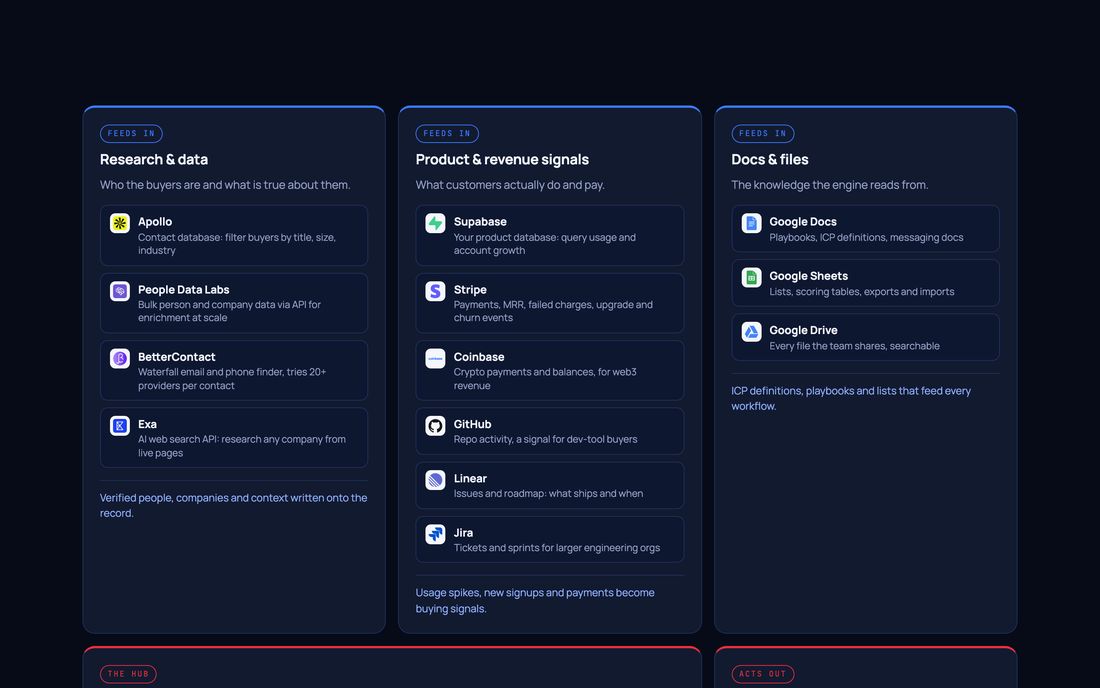
Task: Click the Product & revenue signals heading
Action: [x=502, y=160]
